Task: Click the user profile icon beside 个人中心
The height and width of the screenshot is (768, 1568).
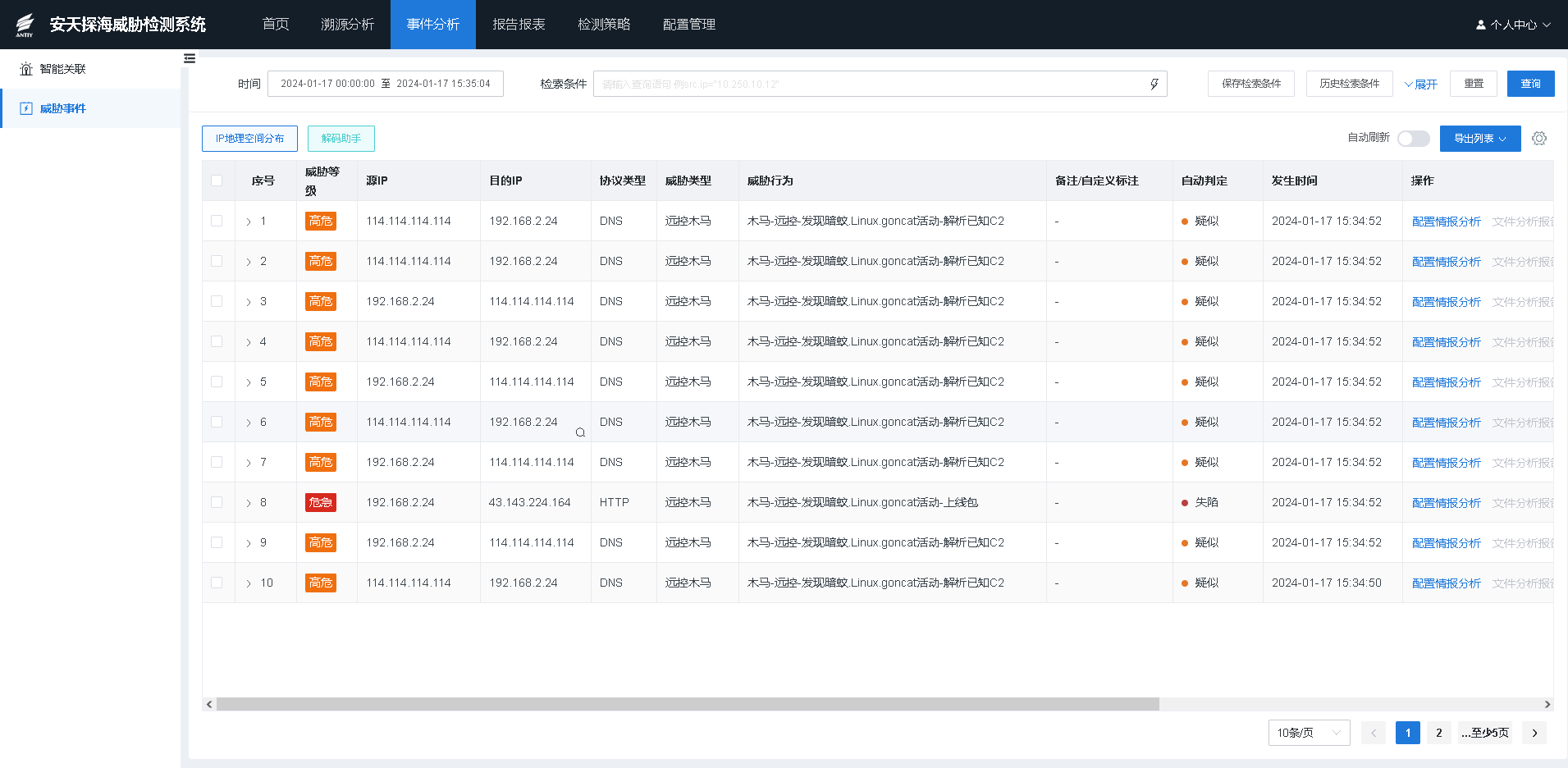Action: pyautogui.click(x=1481, y=25)
